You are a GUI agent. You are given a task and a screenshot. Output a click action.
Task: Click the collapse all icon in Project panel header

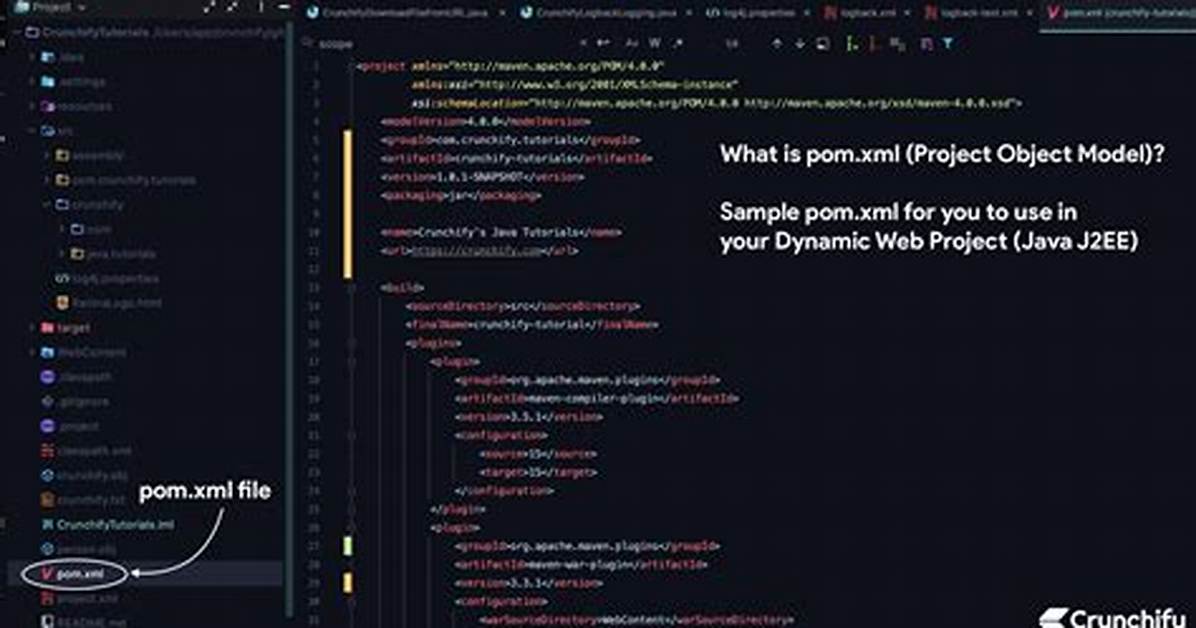(x=232, y=8)
